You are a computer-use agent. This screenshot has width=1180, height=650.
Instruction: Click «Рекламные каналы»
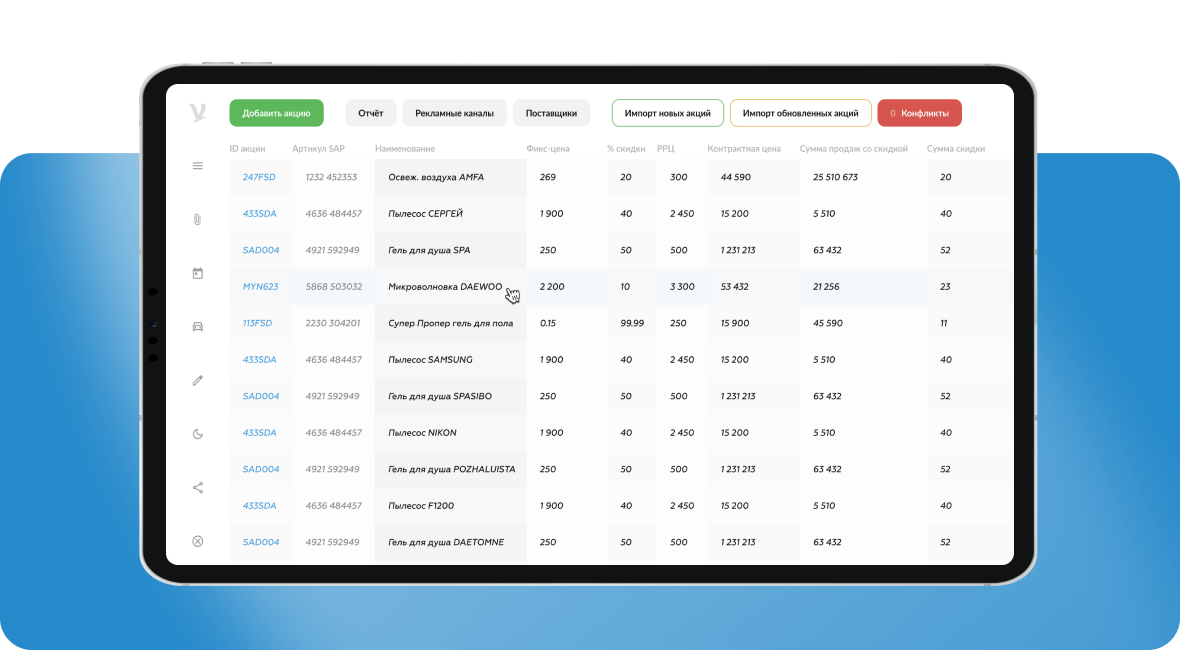(453, 113)
